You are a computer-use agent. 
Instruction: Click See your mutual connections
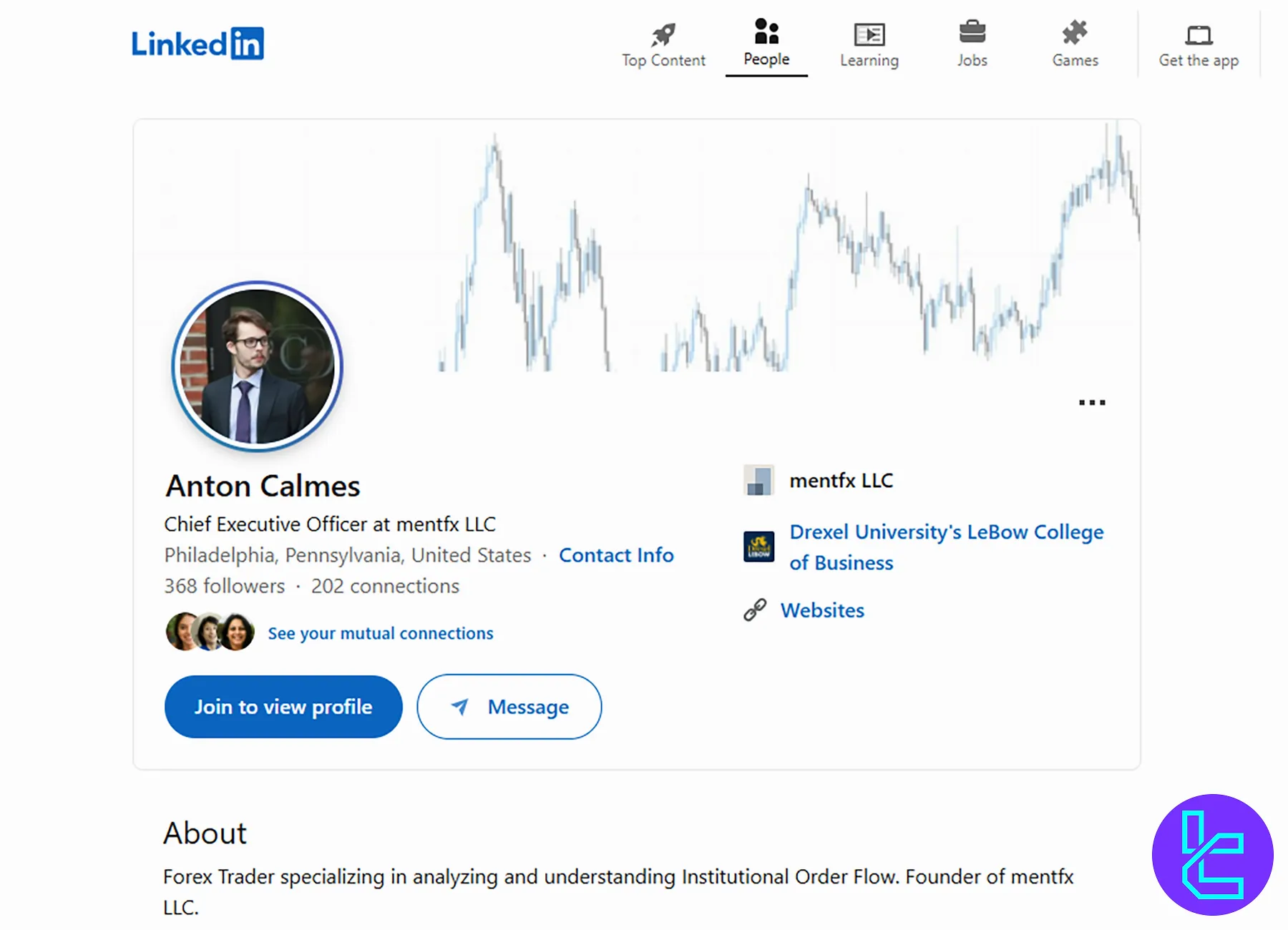coord(380,632)
